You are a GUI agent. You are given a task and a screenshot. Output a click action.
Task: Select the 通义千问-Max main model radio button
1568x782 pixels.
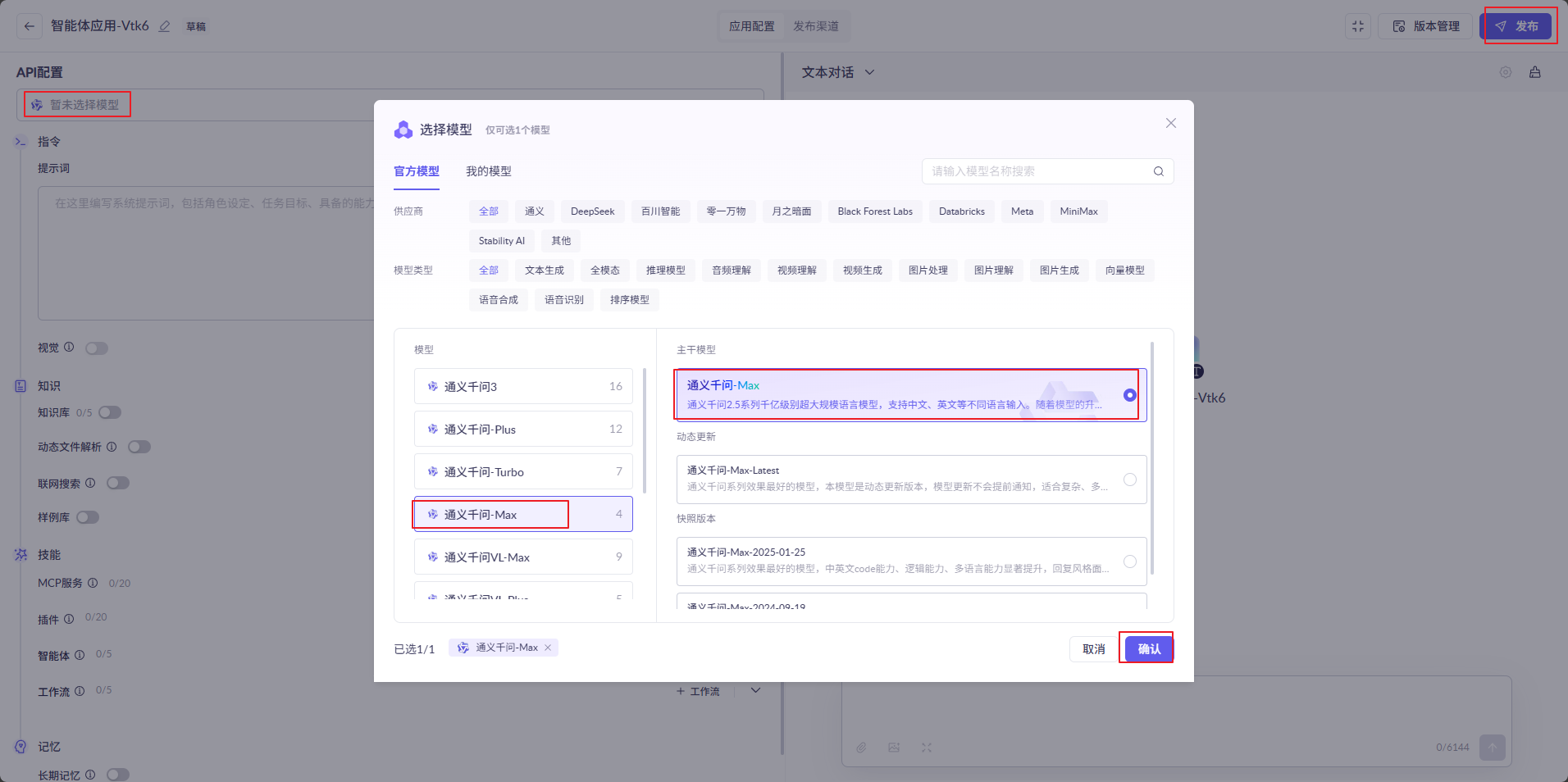(1130, 395)
